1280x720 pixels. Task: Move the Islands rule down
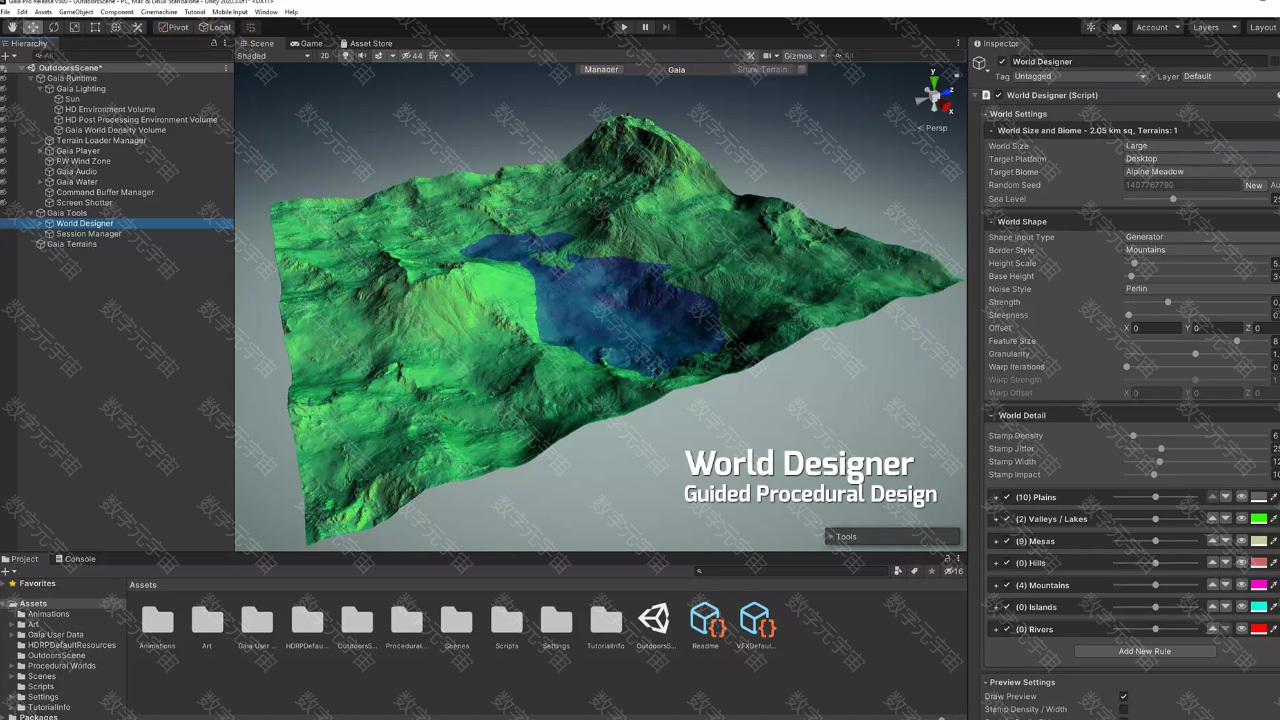1226,607
